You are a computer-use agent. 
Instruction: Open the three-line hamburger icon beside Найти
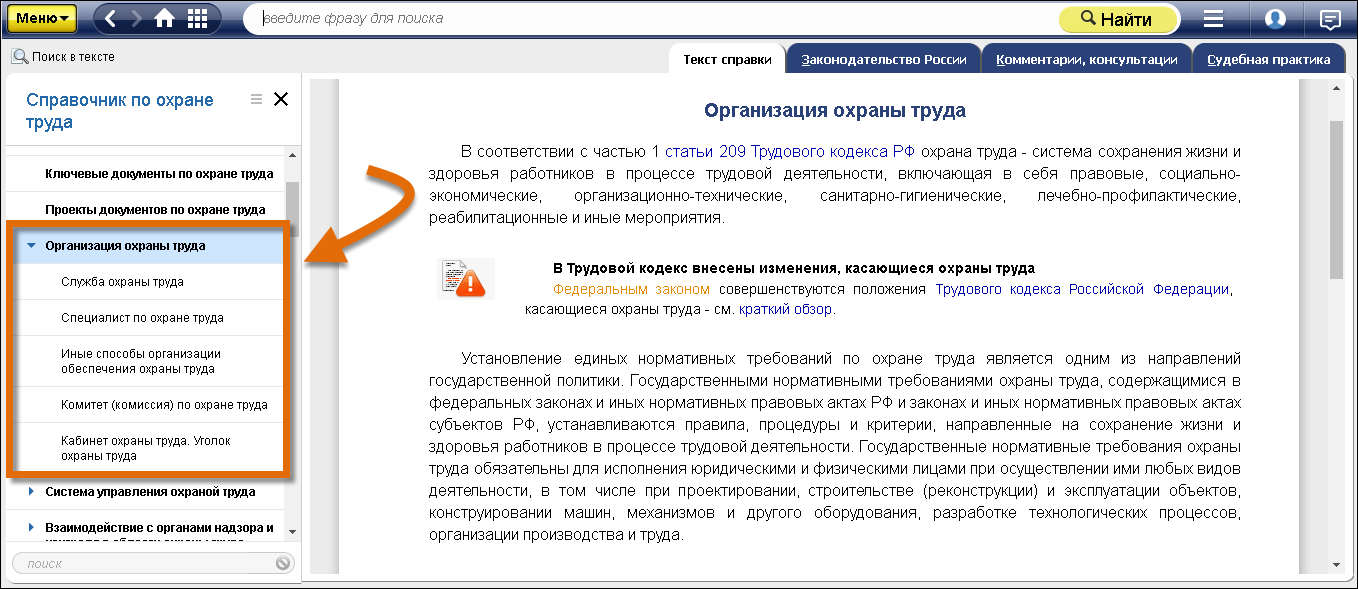1213,19
